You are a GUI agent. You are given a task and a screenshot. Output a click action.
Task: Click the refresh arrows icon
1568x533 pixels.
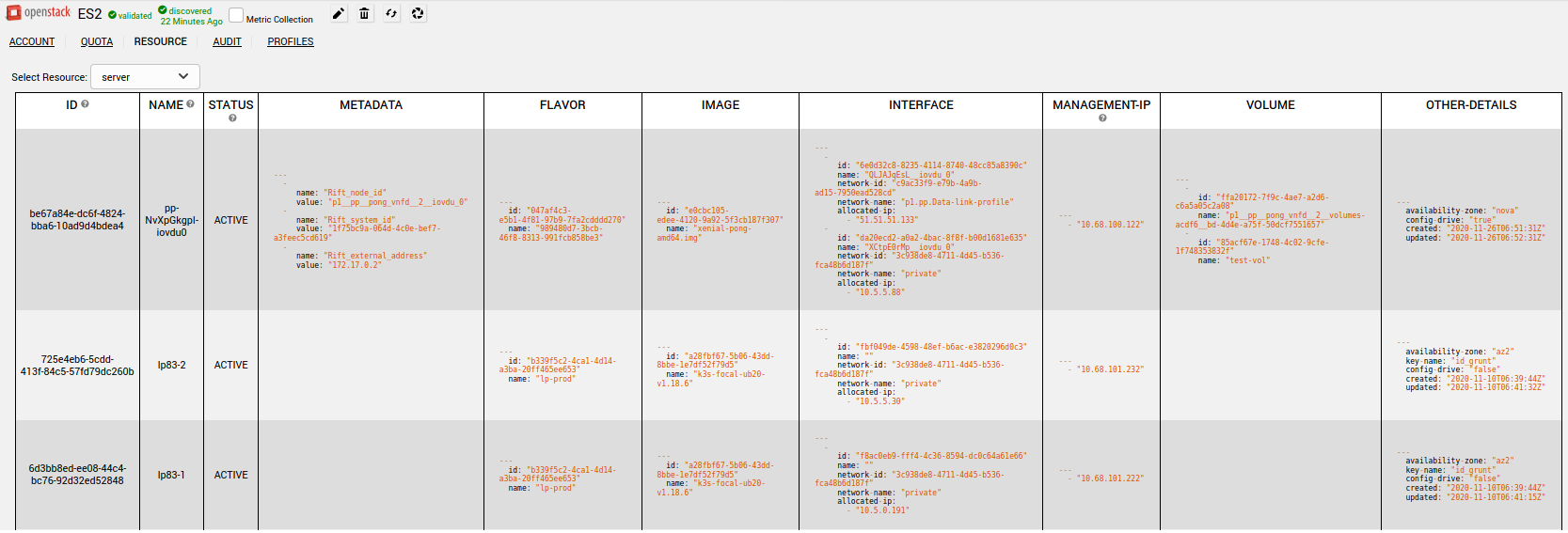click(x=391, y=14)
